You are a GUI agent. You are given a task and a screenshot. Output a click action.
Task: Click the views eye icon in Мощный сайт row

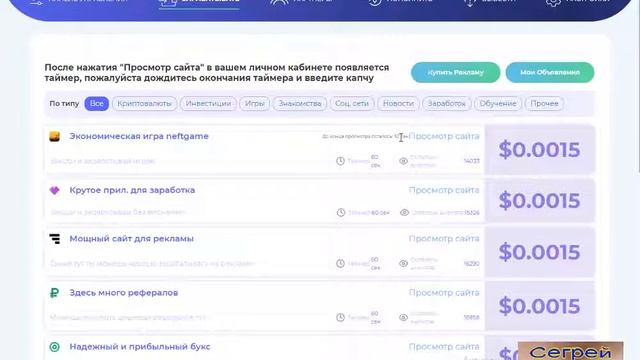click(x=403, y=264)
